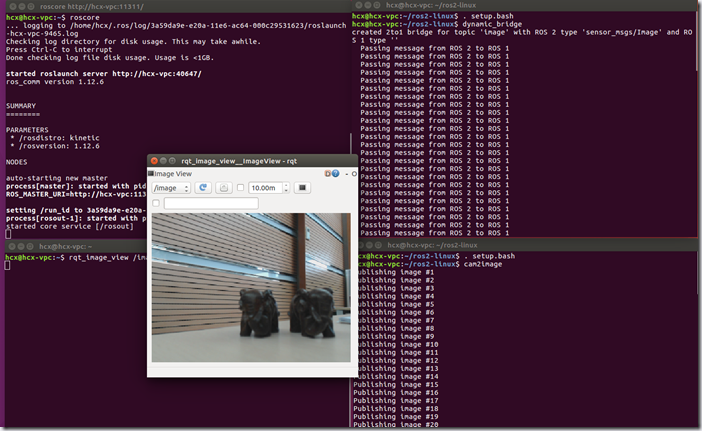Maximize the rqt_image_view window
This screenshot has height=431, width=702.
coord(172,161)
